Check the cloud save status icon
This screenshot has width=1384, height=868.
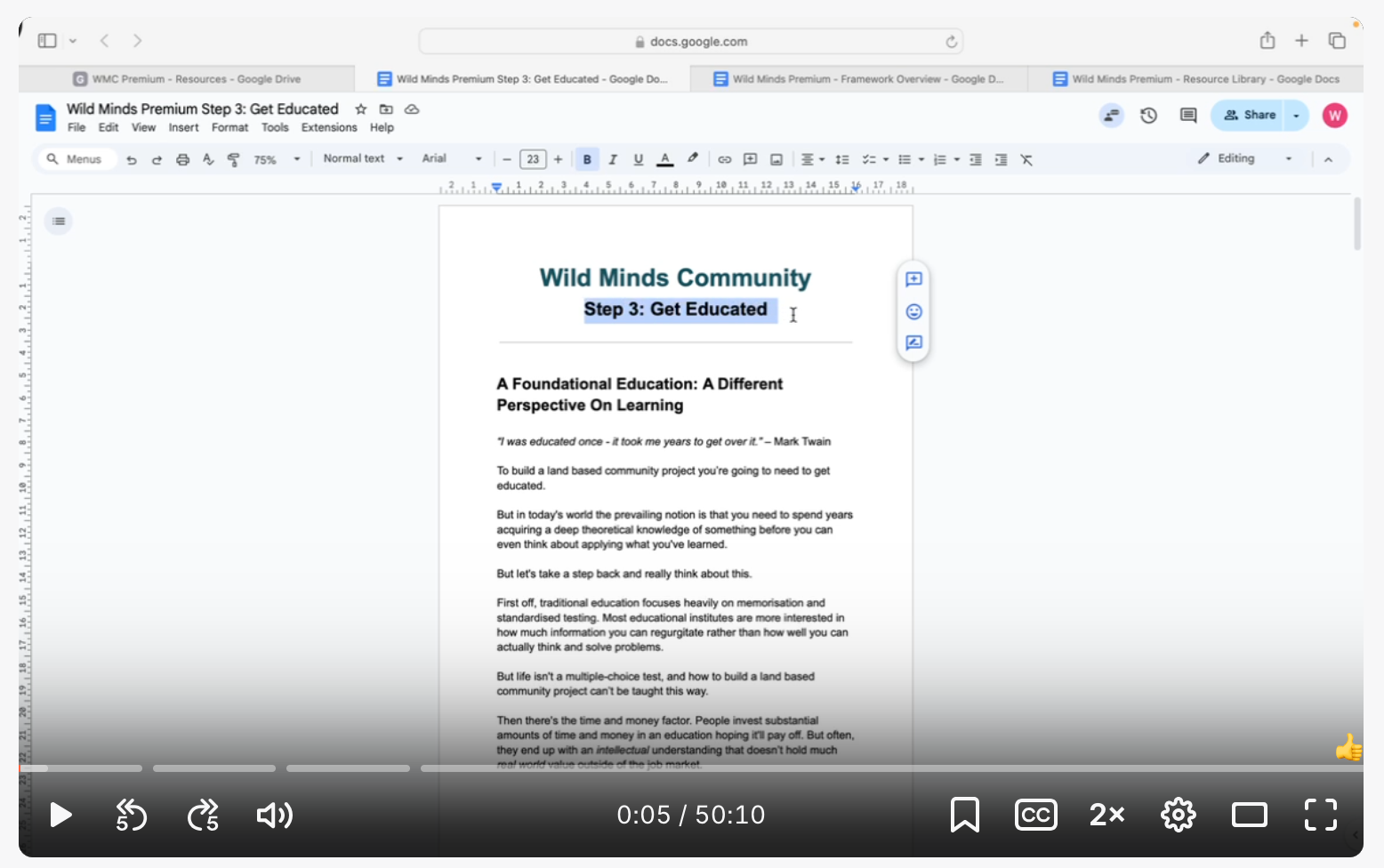click(x=412, y=109)
